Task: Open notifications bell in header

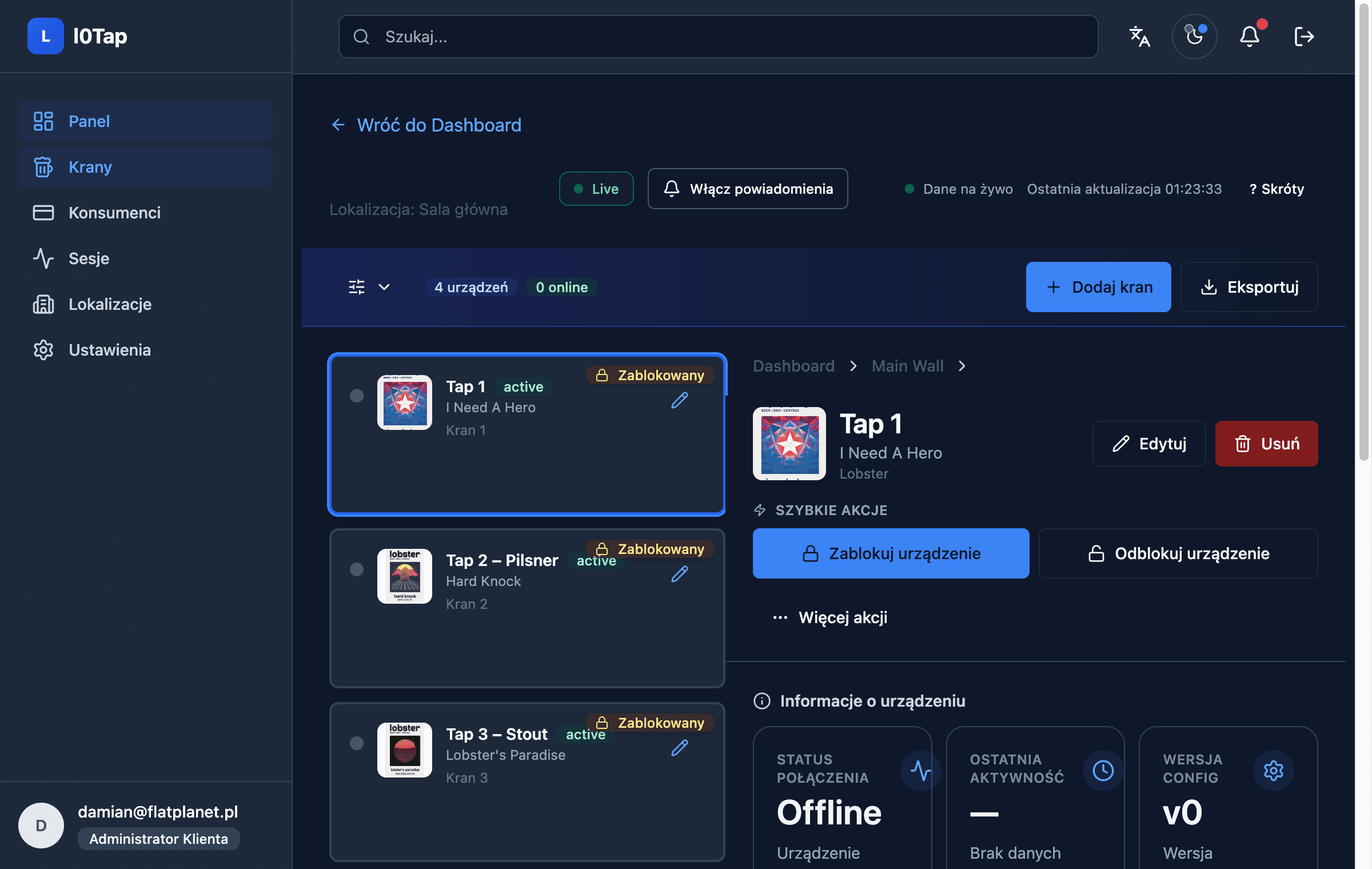Action: tap(1249, 37)
